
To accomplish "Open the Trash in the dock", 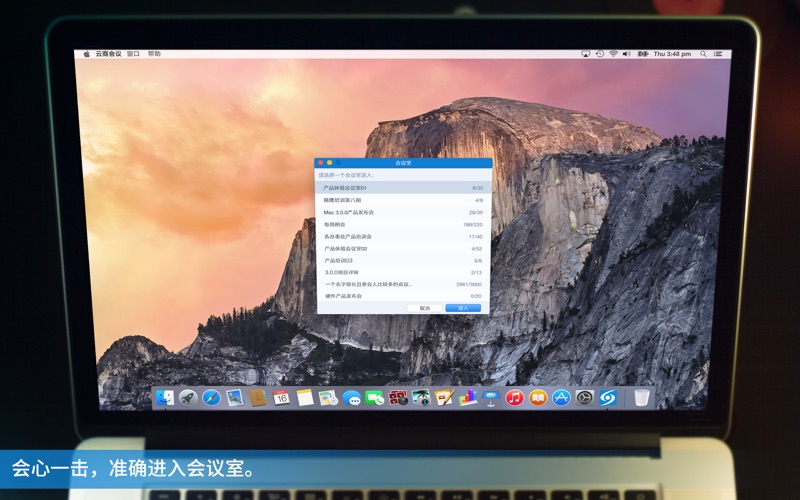I will pyautogui.click(x=641, y=397).
